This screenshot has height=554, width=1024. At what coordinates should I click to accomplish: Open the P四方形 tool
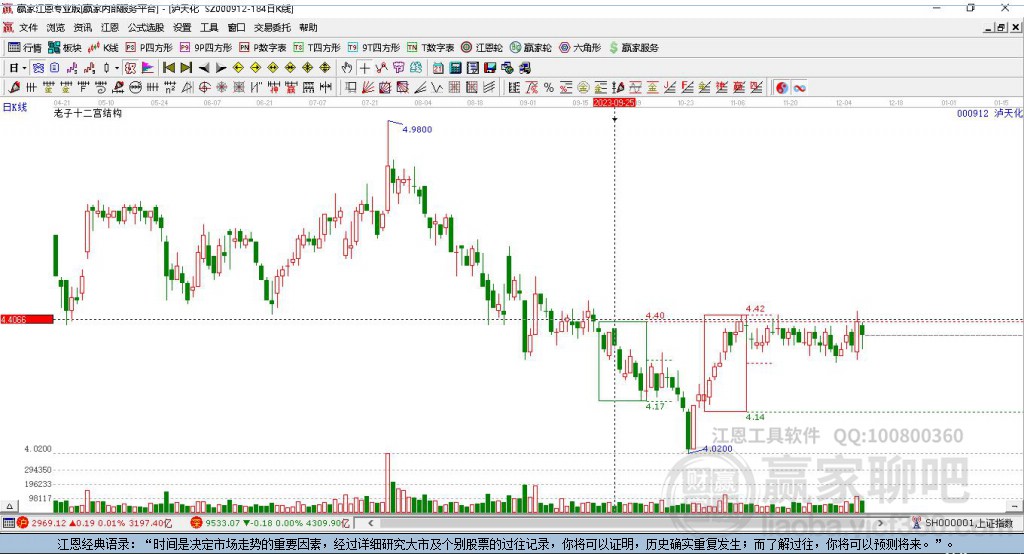coord(149,48)
